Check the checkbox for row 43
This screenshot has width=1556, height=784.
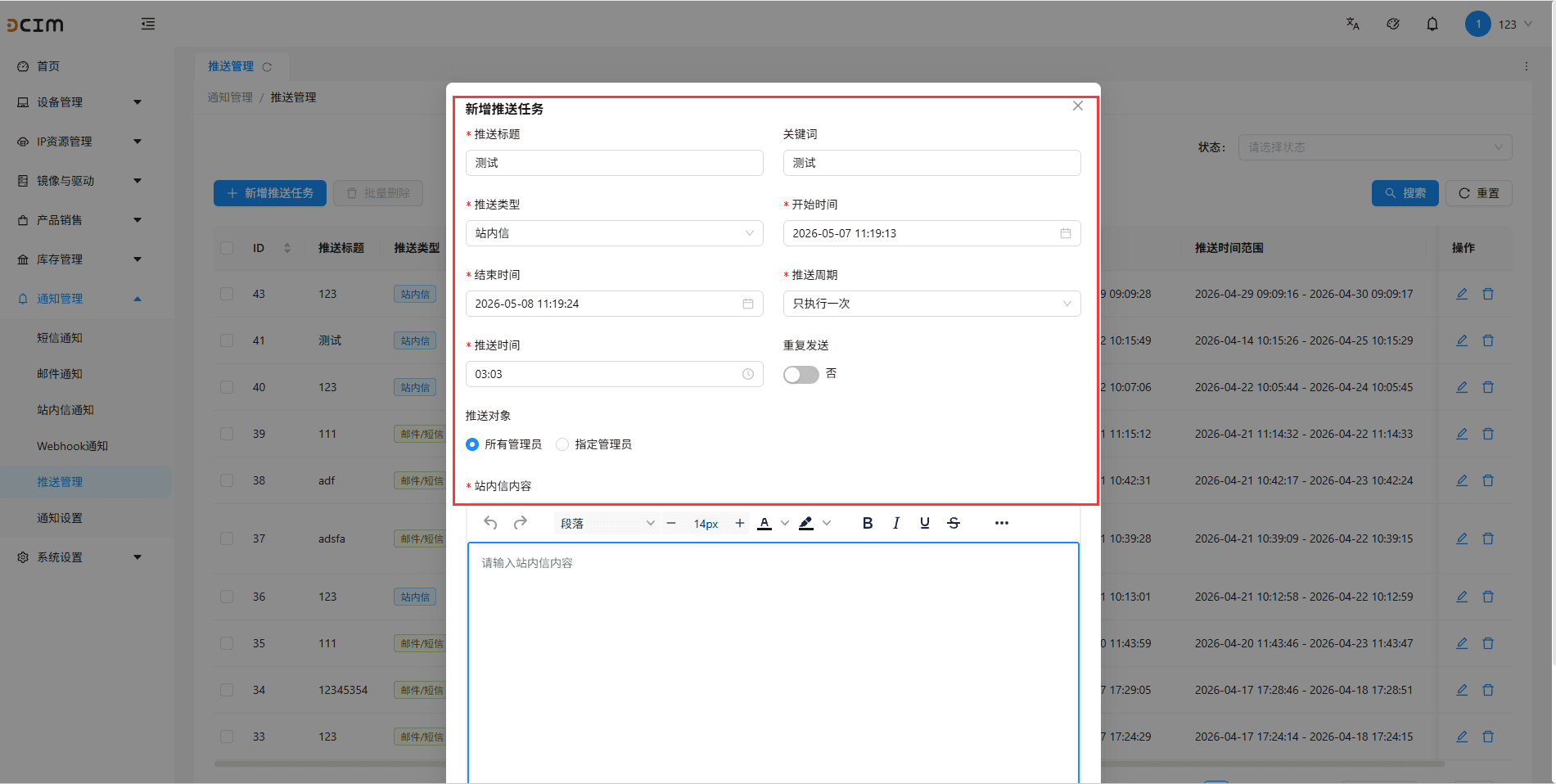point(227,294)
